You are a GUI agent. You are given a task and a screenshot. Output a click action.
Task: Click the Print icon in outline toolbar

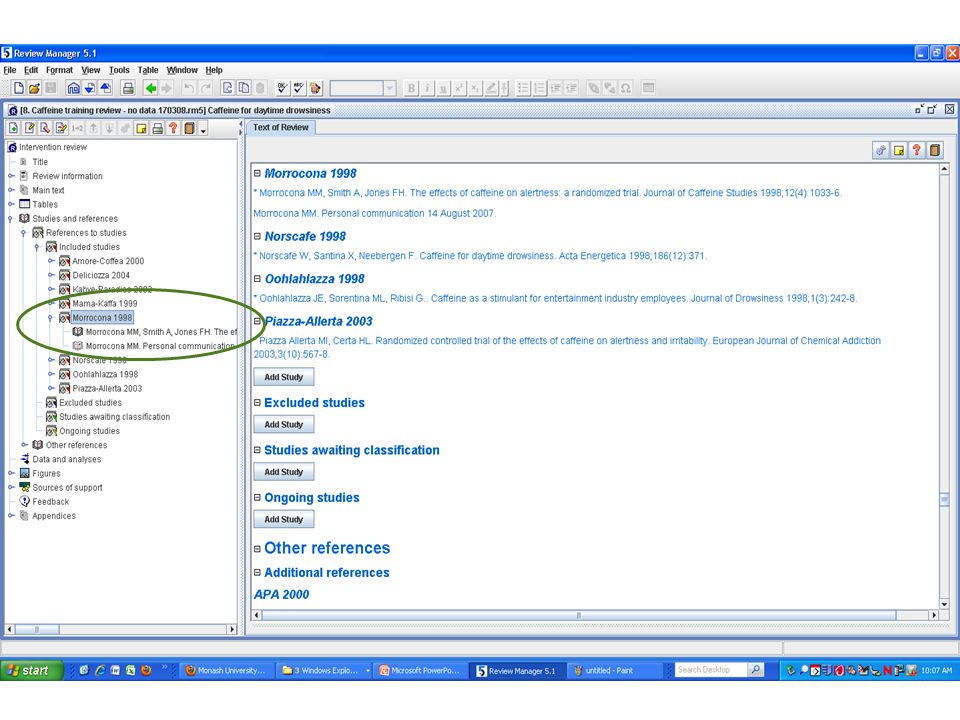(x=157, y=128)
